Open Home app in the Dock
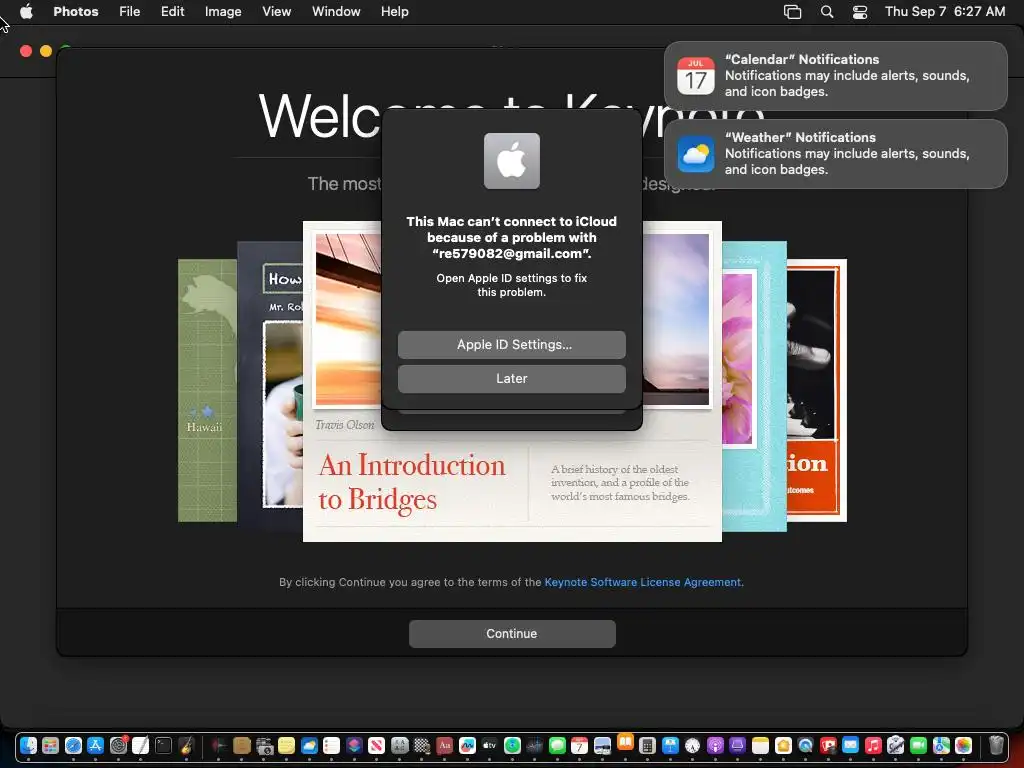 (x=783, y=745)
